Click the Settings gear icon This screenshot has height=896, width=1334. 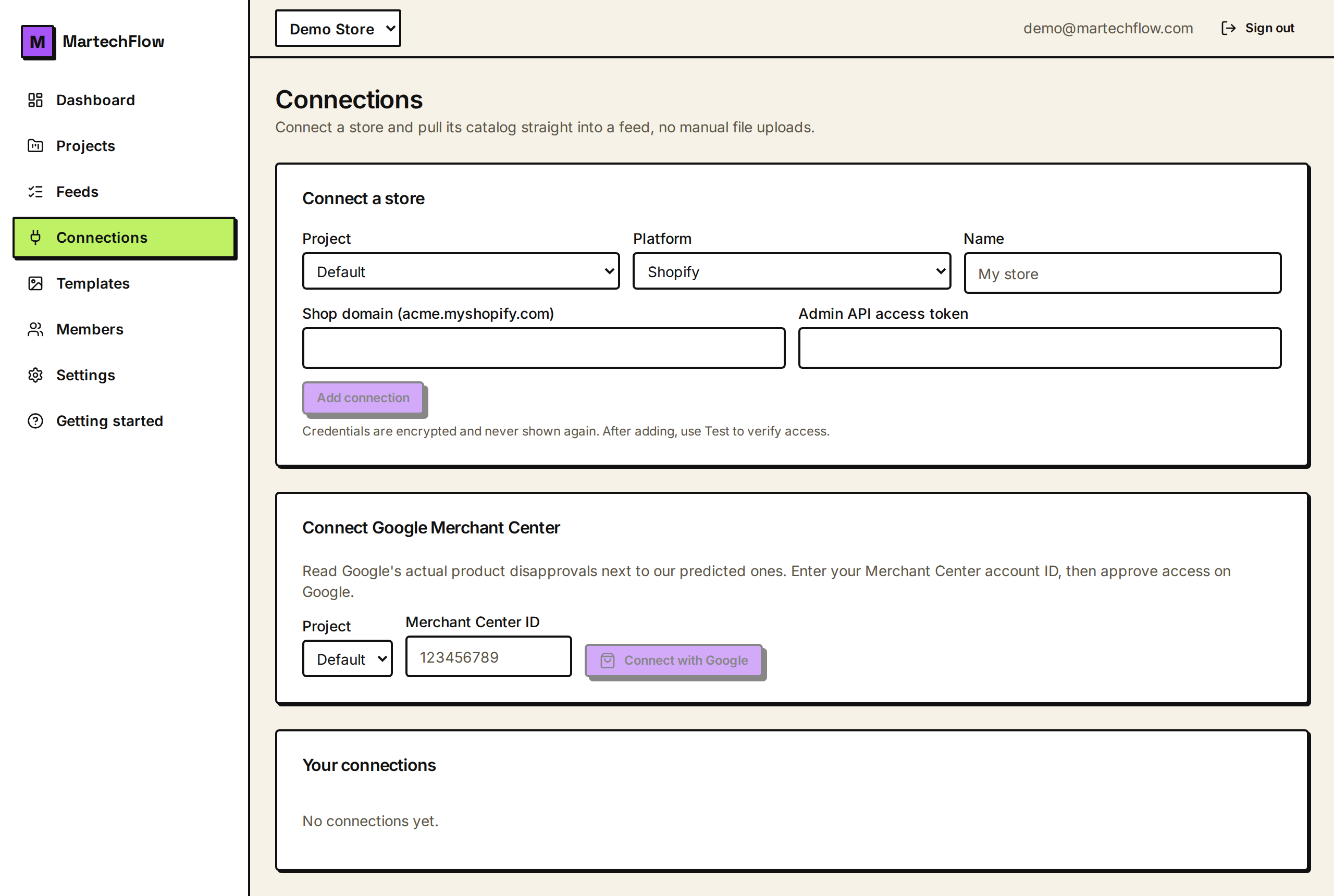coord(35,375)
